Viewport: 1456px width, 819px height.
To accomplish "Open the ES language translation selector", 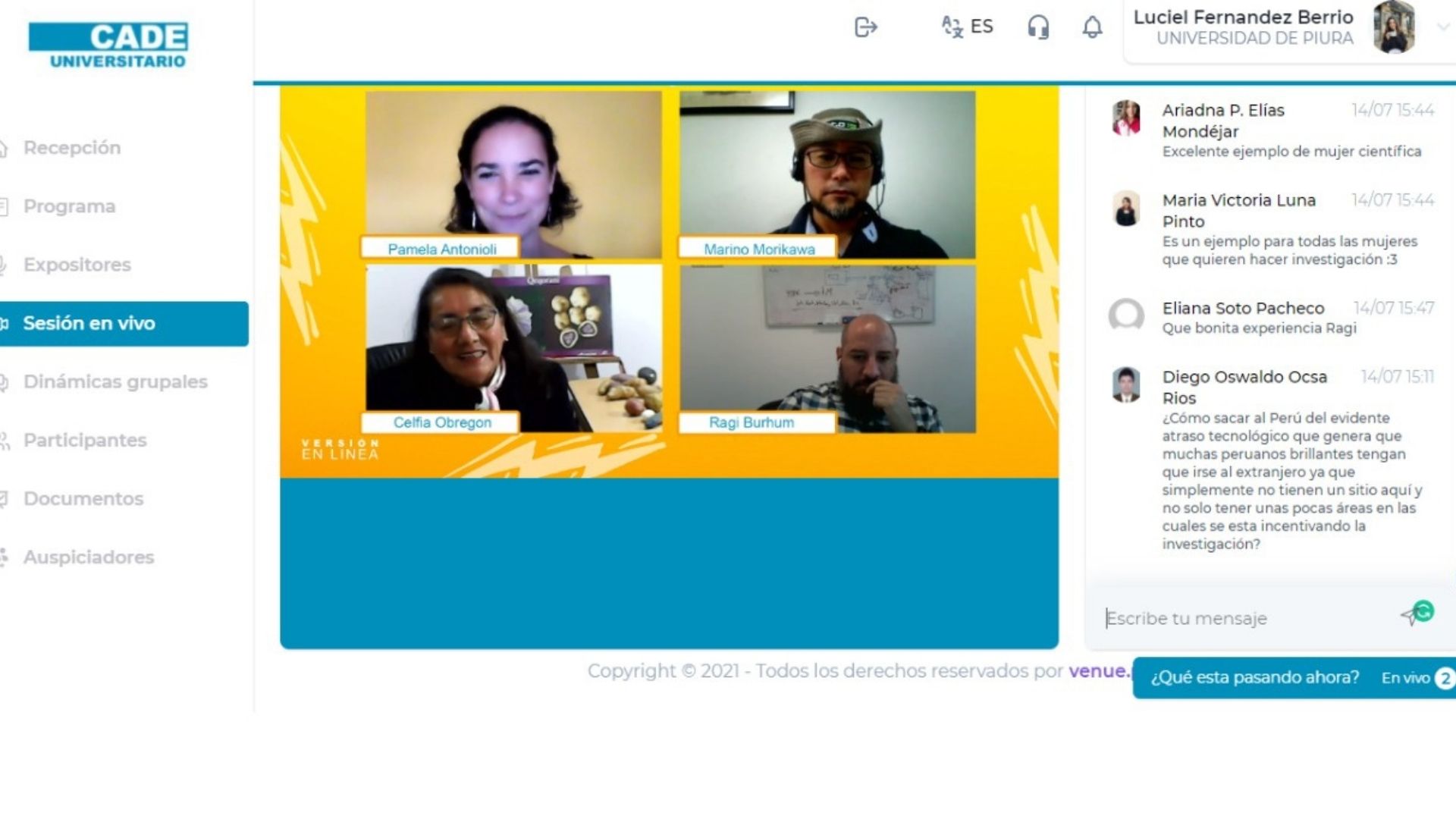I will pos(967,27).
